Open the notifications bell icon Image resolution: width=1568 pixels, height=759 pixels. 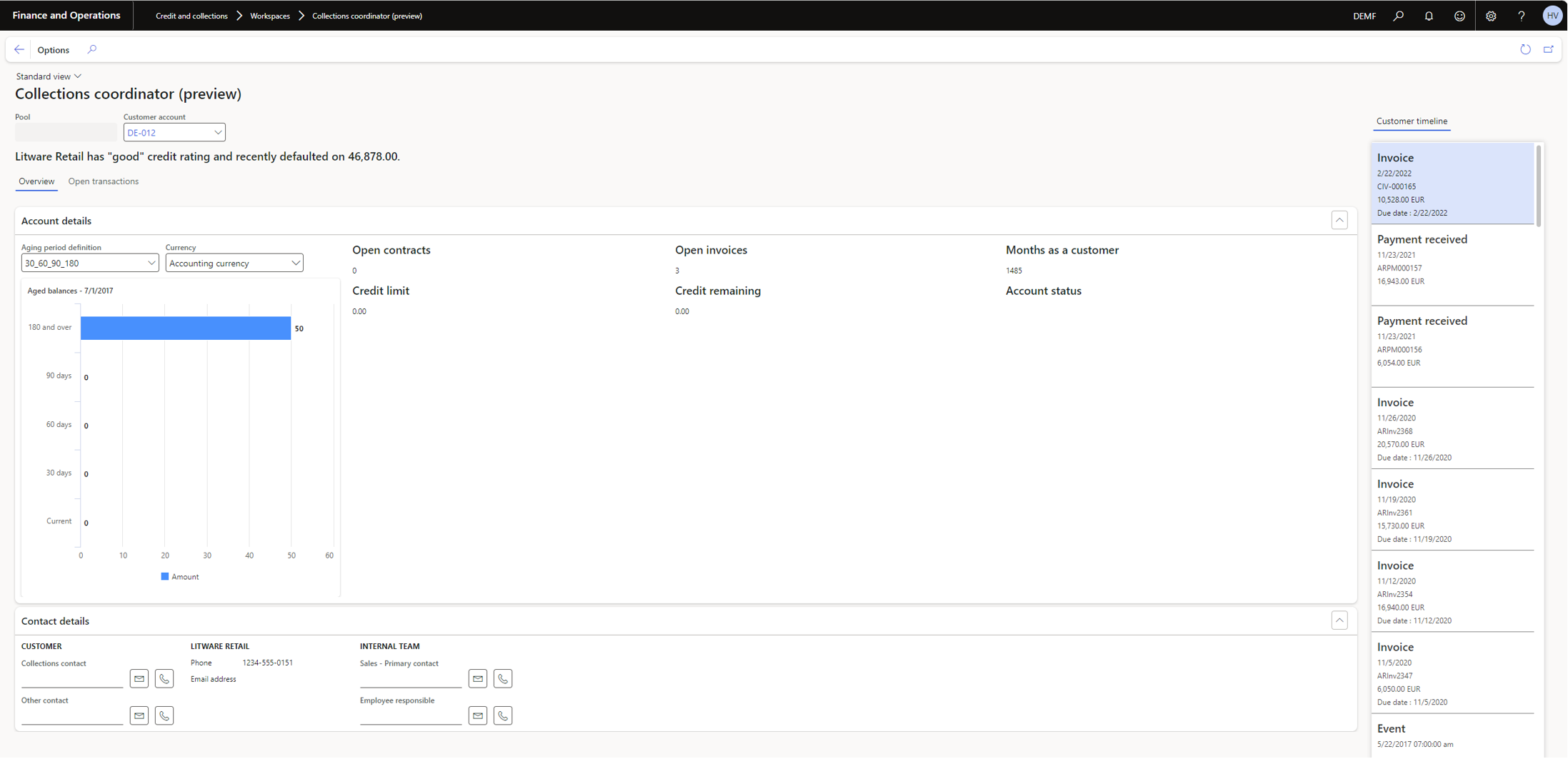click(1429, 16)
